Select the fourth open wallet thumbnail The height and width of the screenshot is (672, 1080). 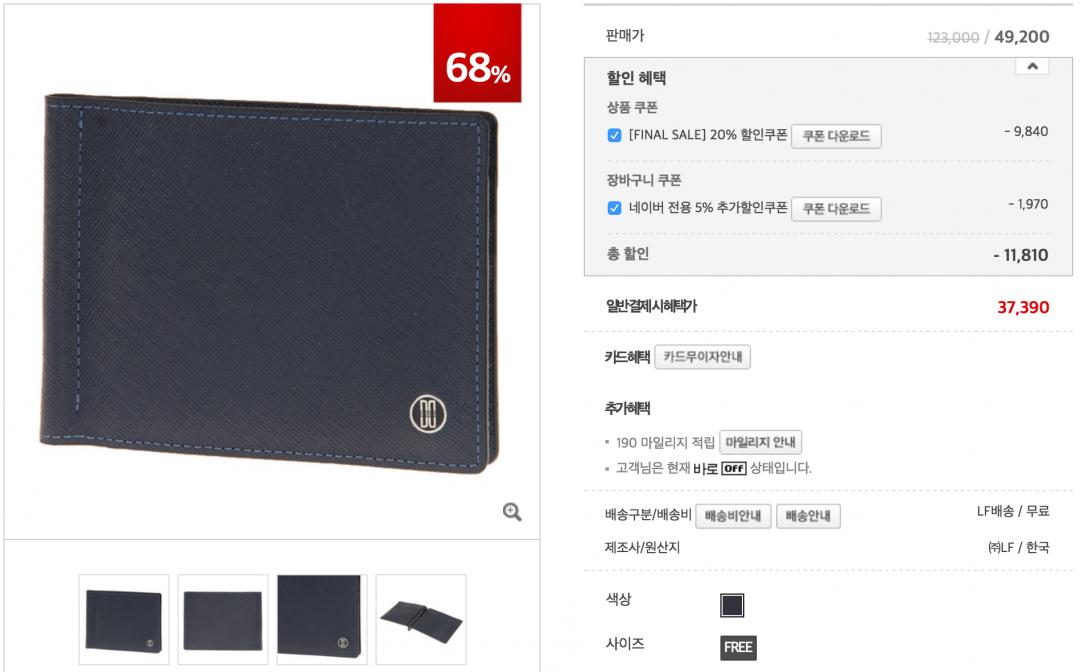[421, 620]
